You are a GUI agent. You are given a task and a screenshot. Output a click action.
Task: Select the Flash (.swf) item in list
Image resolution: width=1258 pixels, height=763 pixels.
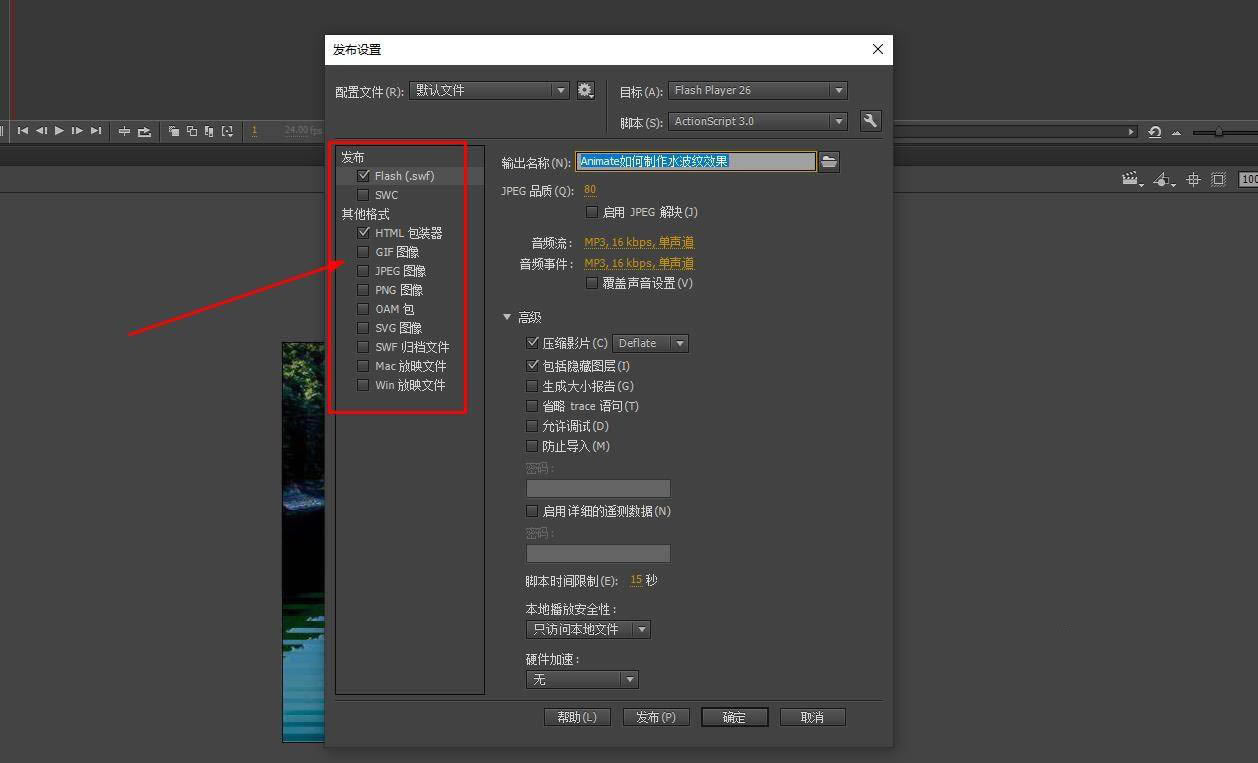pyautogui.click(x=404, y=176)
